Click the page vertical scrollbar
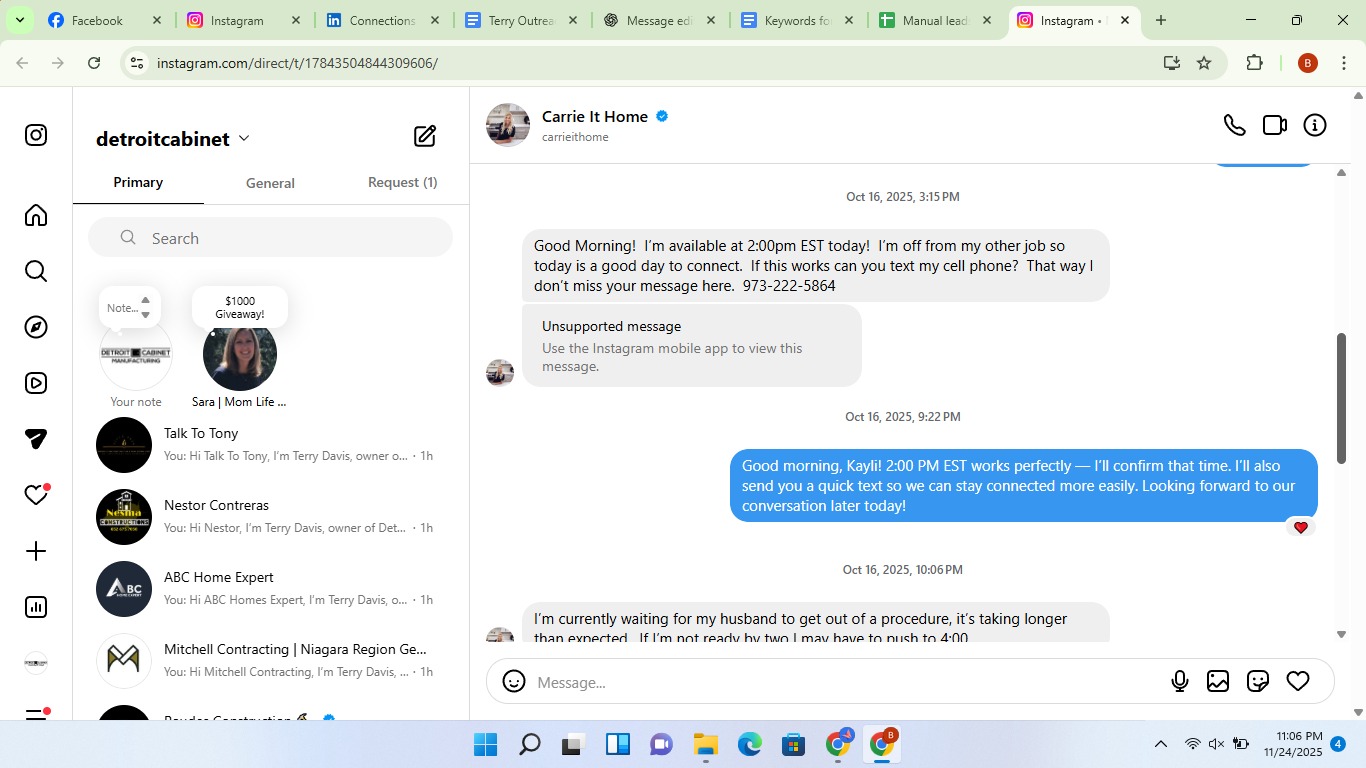 1358,403
